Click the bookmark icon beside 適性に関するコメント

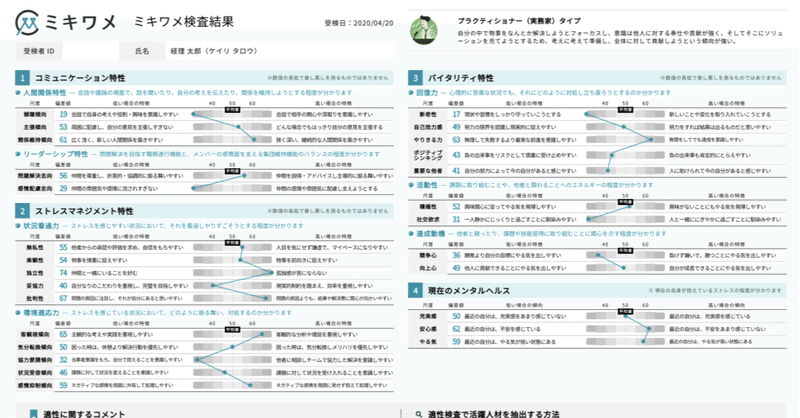click(x=34, y=414)
